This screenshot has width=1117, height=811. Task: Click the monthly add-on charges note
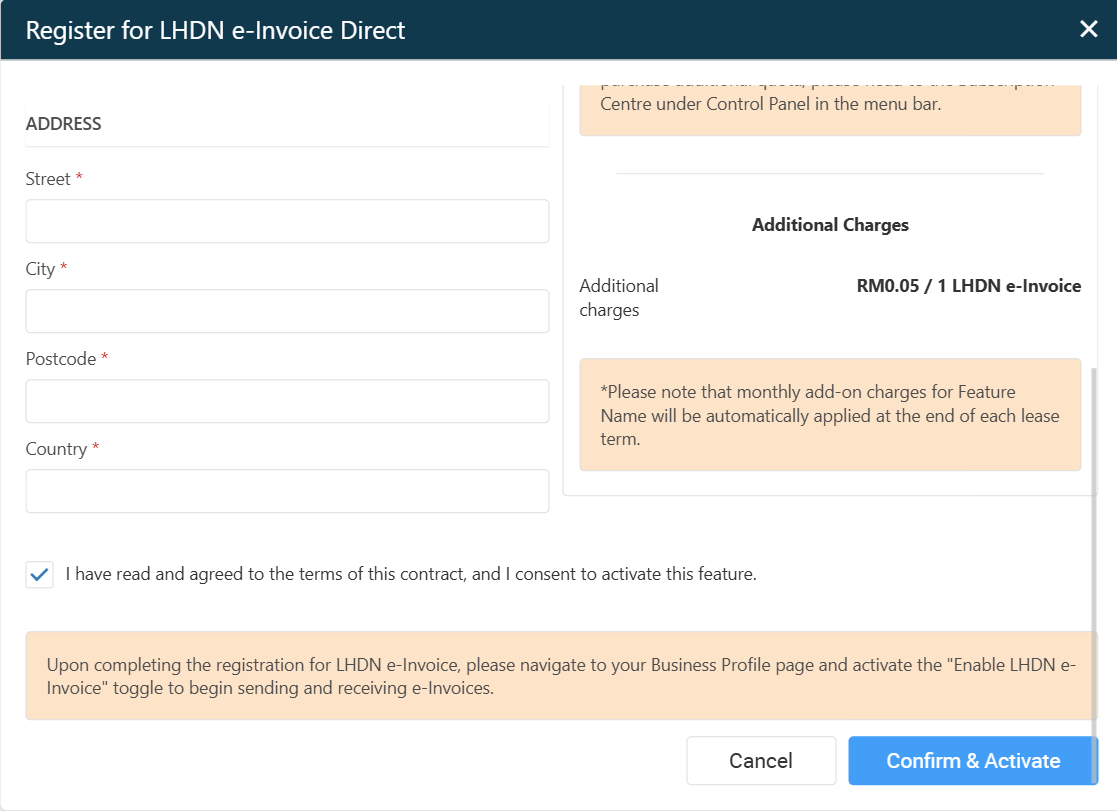point(830,415)
